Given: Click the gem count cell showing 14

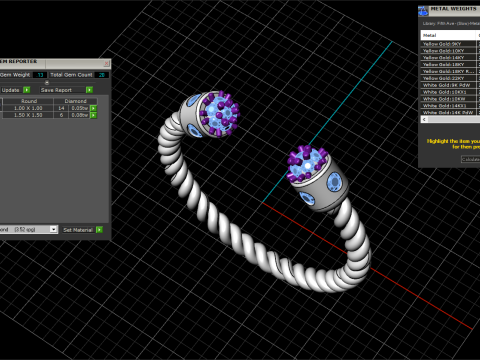Looking at the screenshot, I should pyautogui.click(x=61, y=108).
